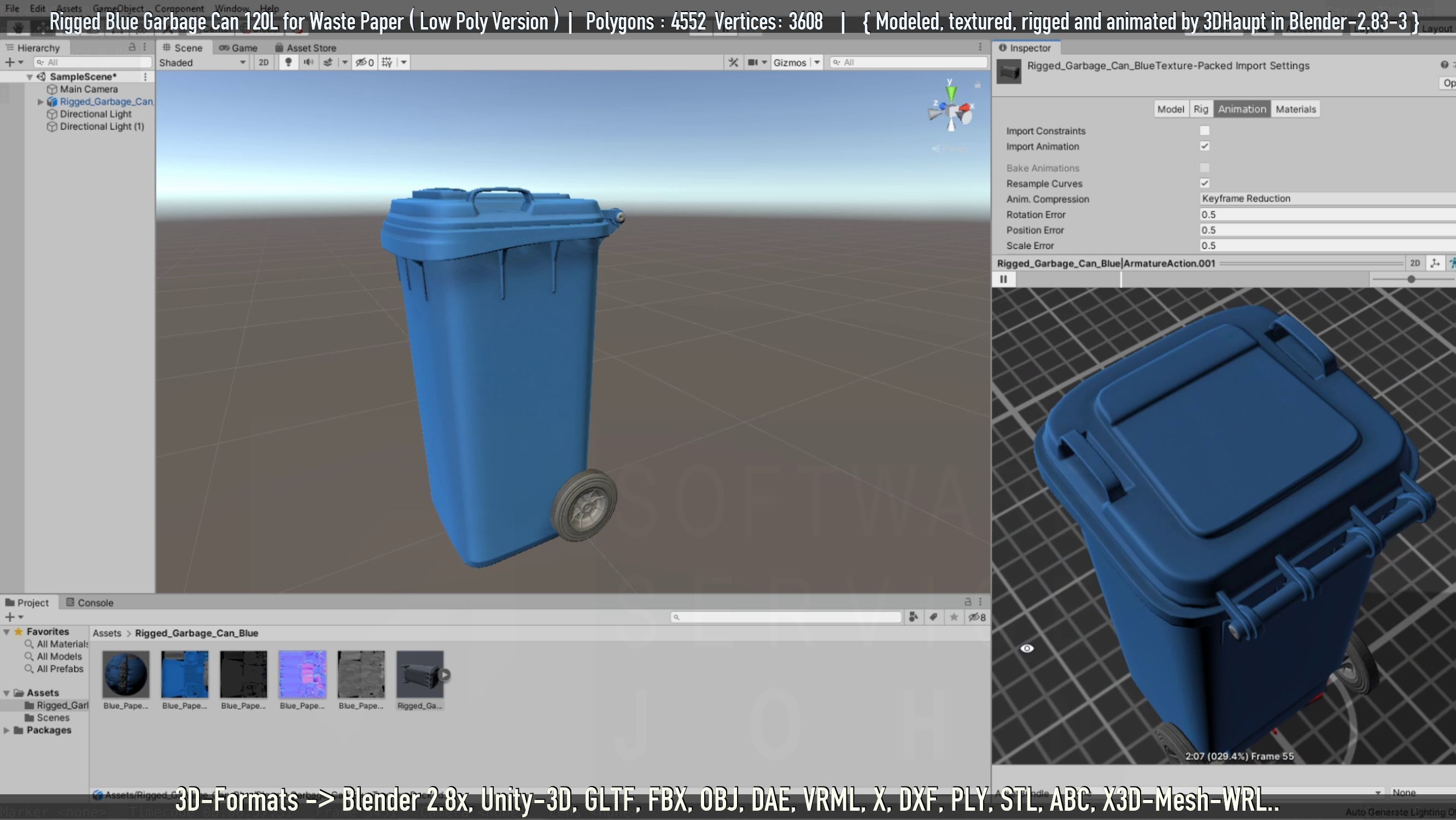Click the Project panel lock icon
The width and height of the screenshot is (1456, 820).
[x=968, y=602]
